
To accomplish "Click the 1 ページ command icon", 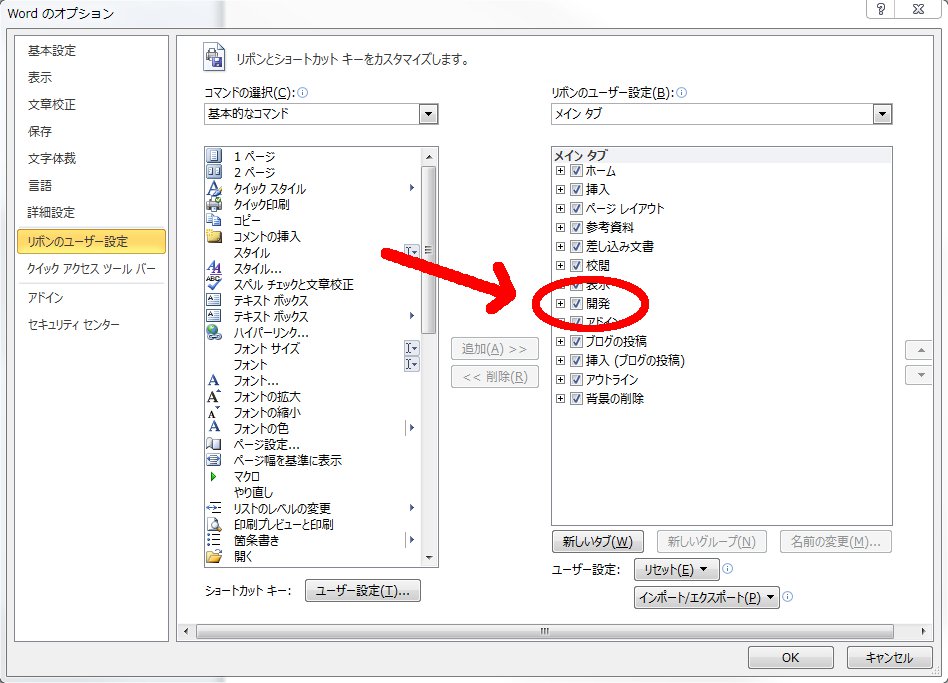I will click(213, 156).
